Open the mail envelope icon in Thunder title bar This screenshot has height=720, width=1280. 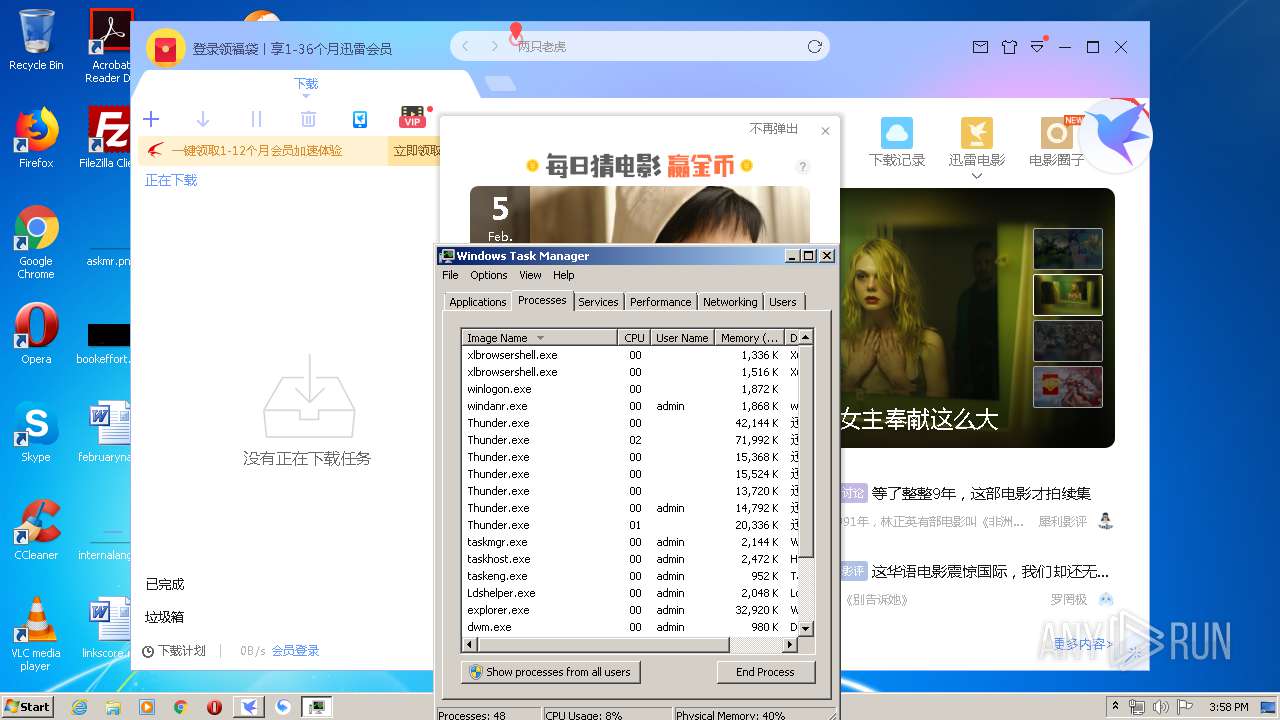click(980, 47)
